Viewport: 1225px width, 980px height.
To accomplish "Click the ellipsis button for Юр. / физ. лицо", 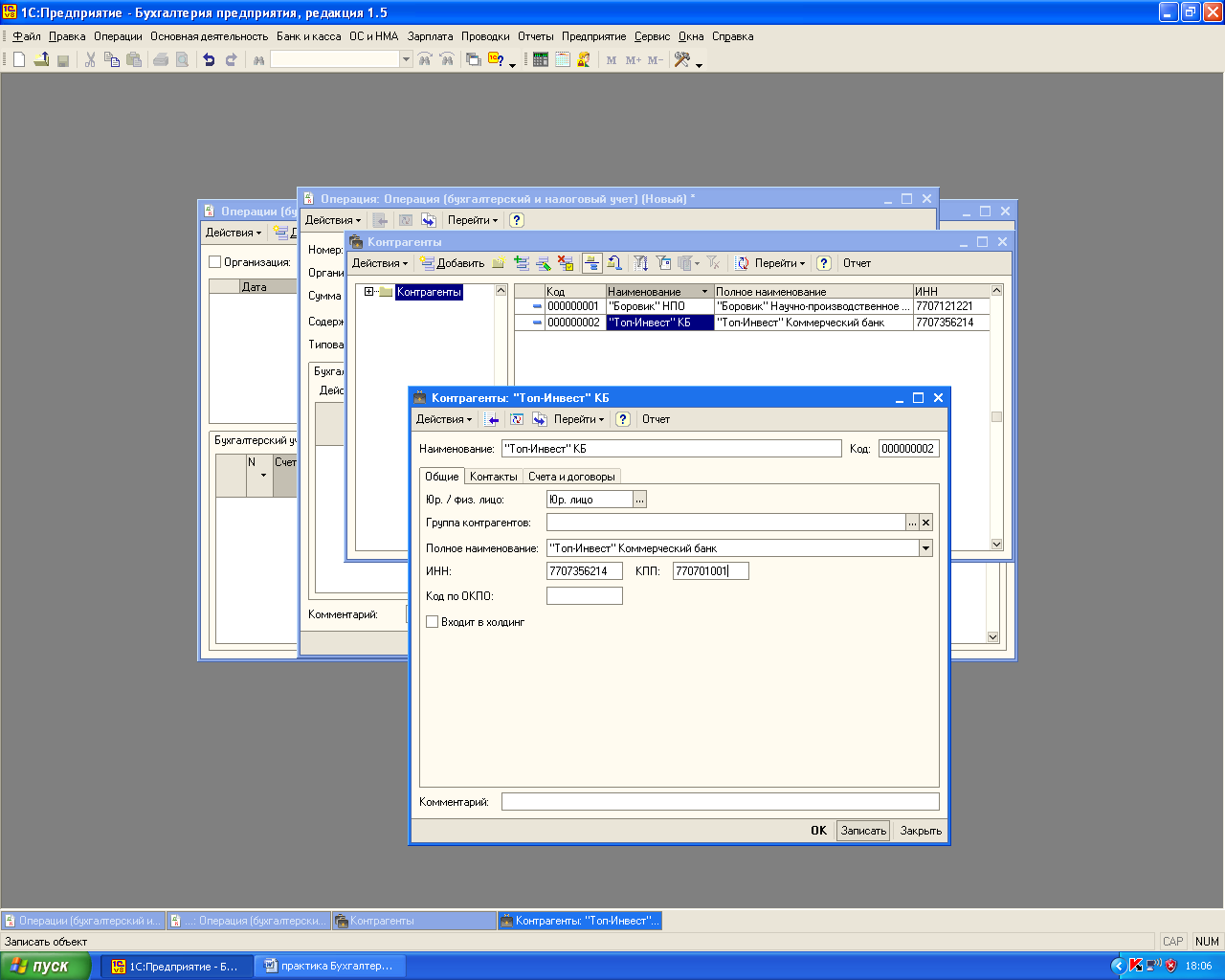I will click(x=640, y=500).
